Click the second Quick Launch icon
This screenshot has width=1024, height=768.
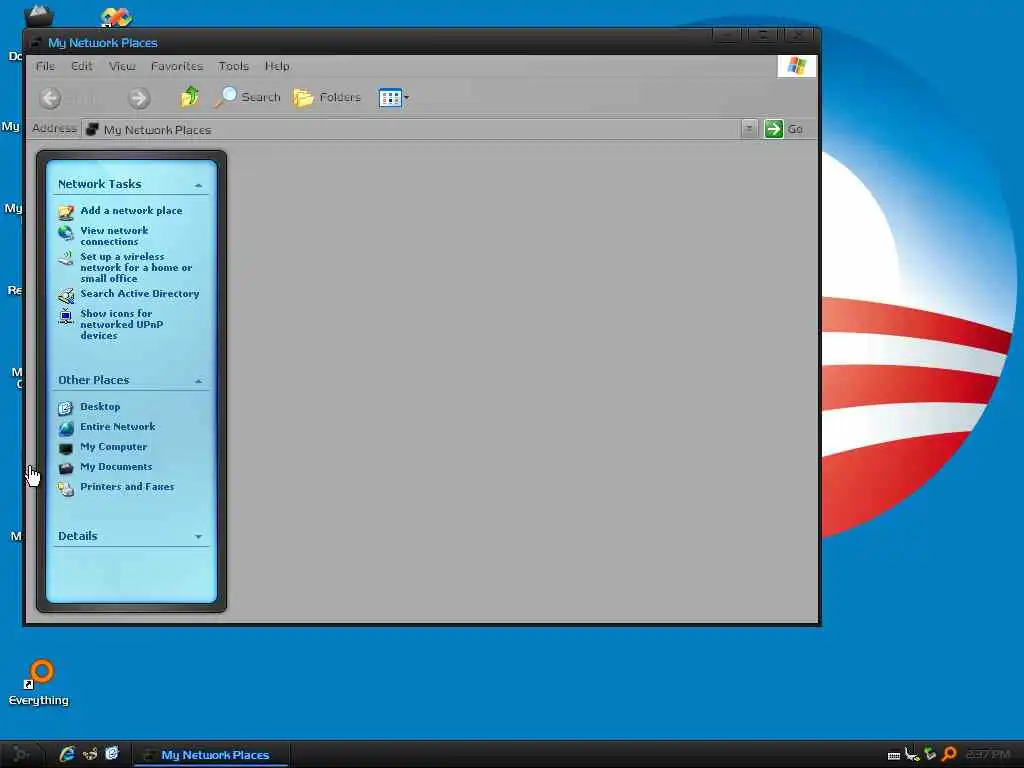[90, 754]
